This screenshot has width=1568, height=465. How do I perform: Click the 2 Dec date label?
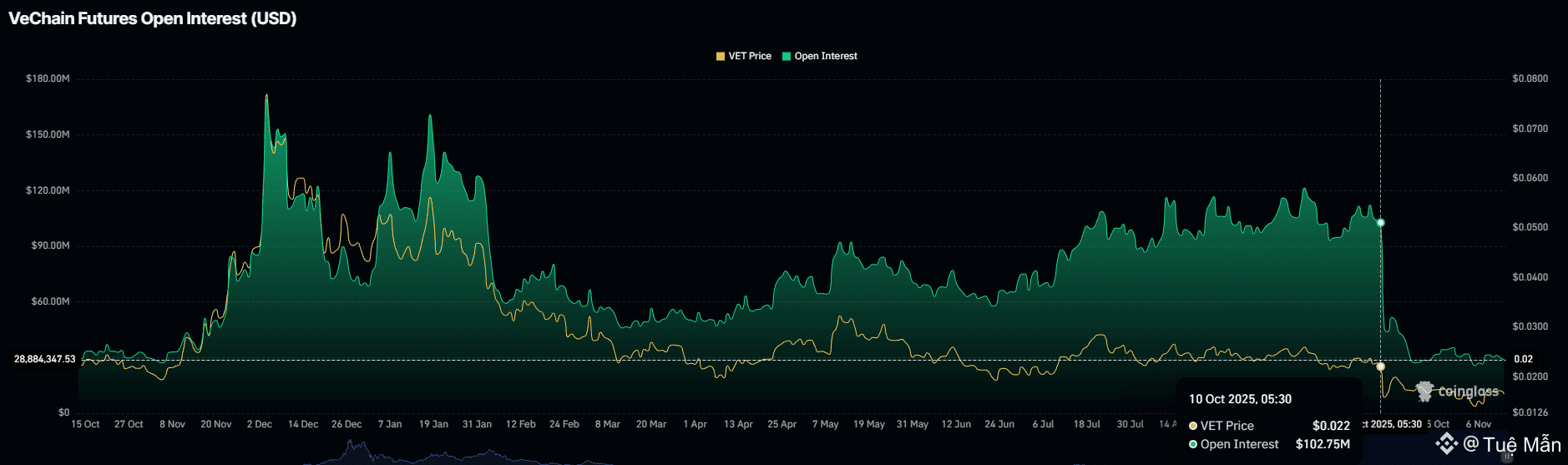(260, 424)
